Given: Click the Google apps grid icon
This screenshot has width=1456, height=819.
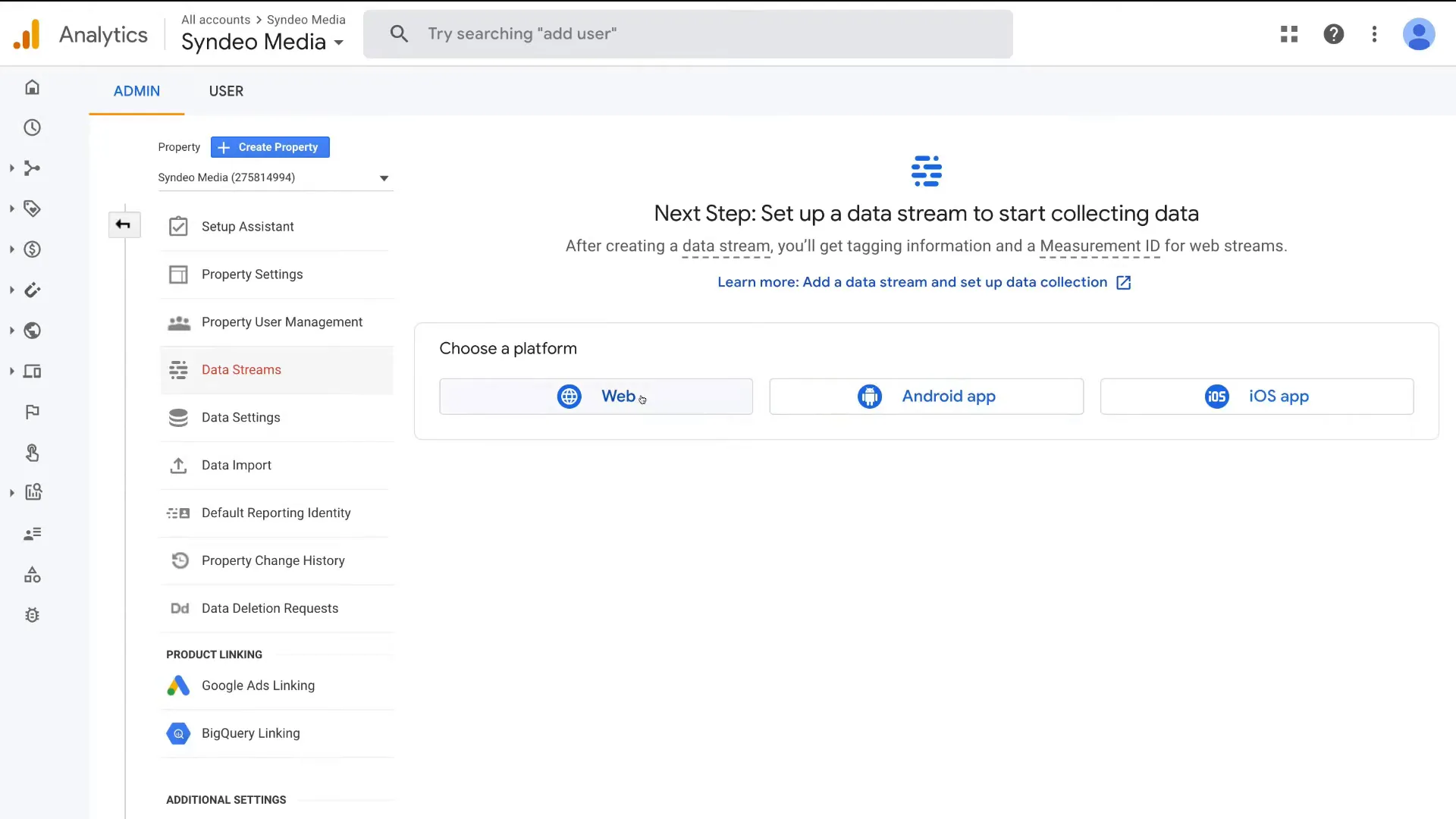Looking at the screenshot, I should [x=1289, y=34].
